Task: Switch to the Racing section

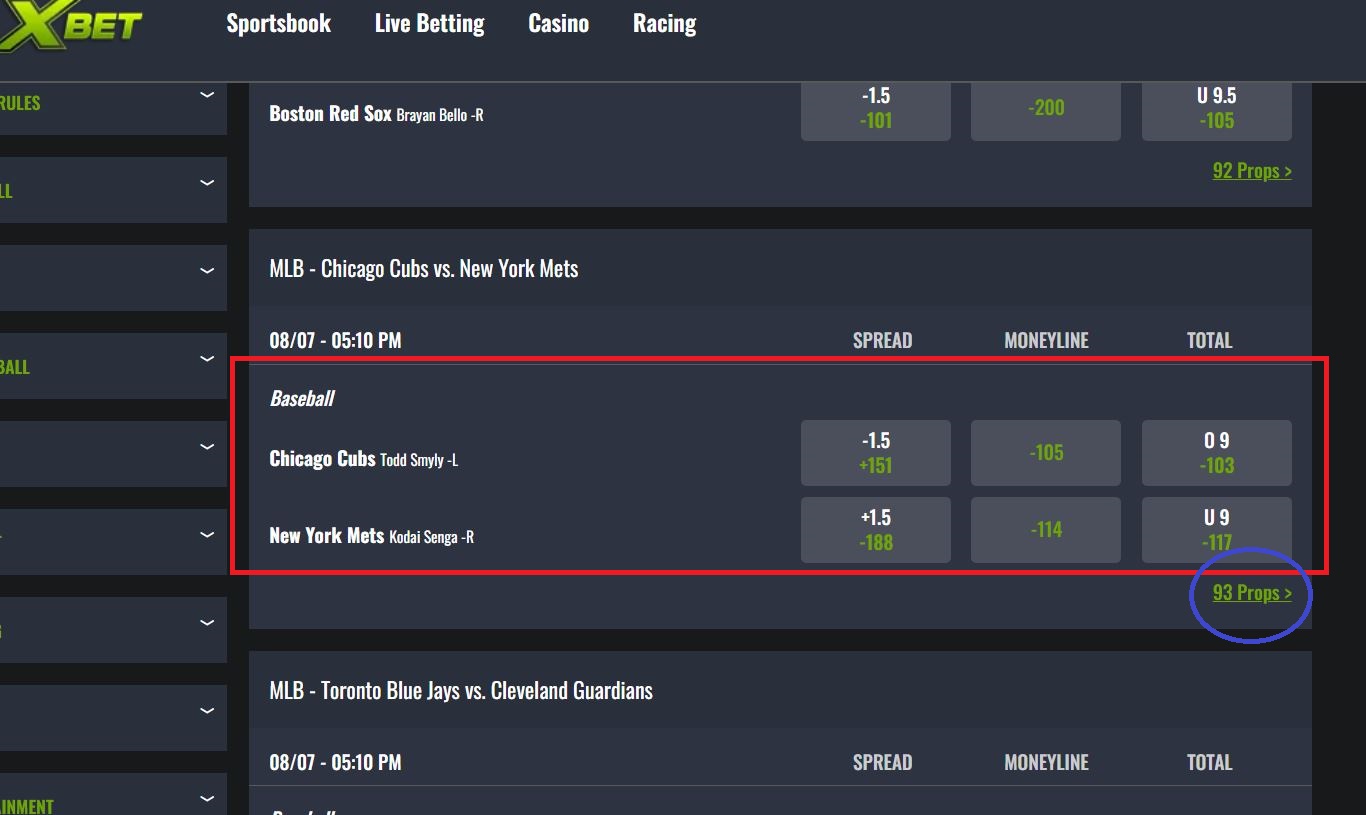Action: pyautogui.click(x=664, y=24)
